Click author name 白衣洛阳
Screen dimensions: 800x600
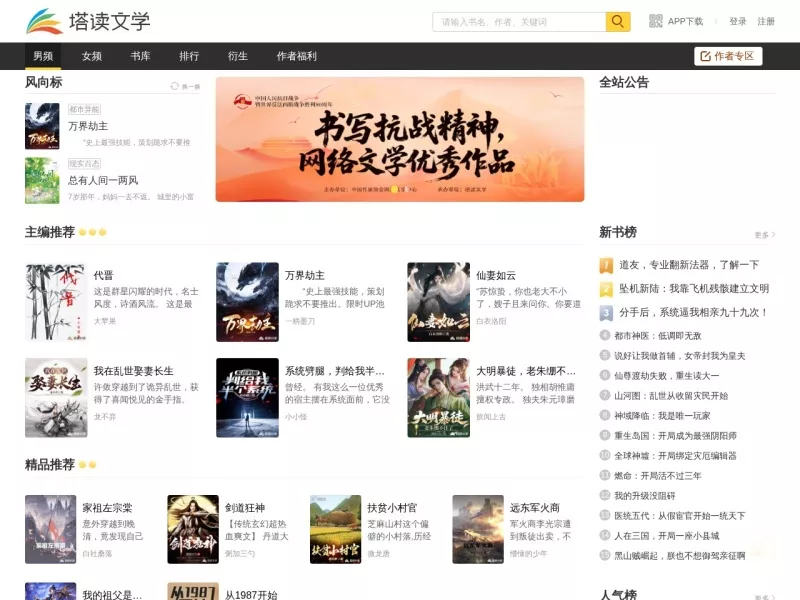coord(491,321)
